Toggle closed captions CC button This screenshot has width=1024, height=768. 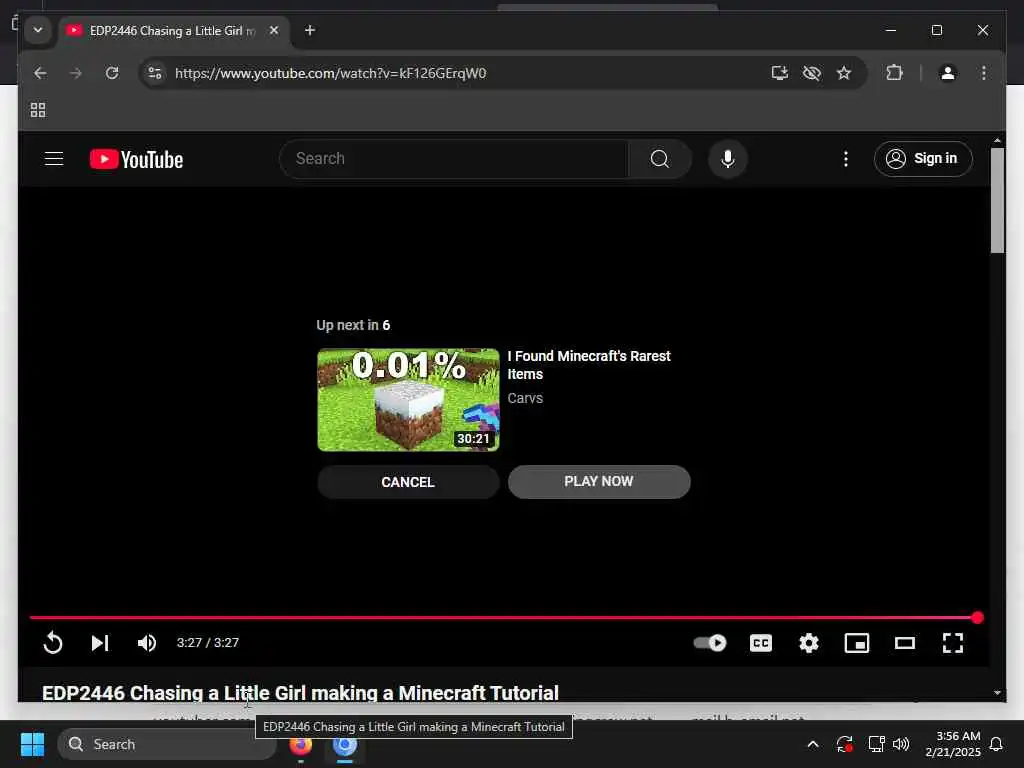[761, 643]
